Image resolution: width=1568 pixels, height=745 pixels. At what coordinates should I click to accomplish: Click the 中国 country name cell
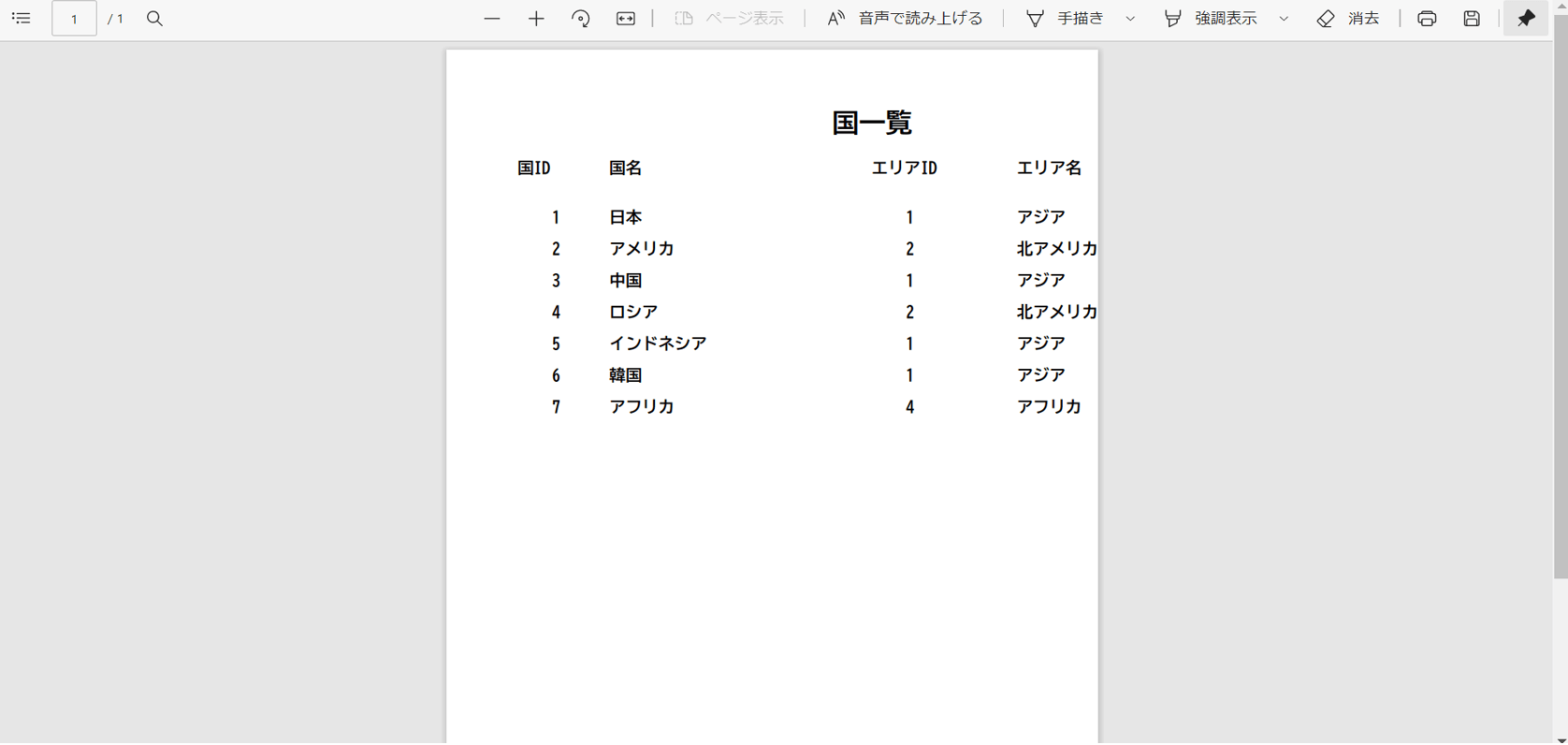626,281
